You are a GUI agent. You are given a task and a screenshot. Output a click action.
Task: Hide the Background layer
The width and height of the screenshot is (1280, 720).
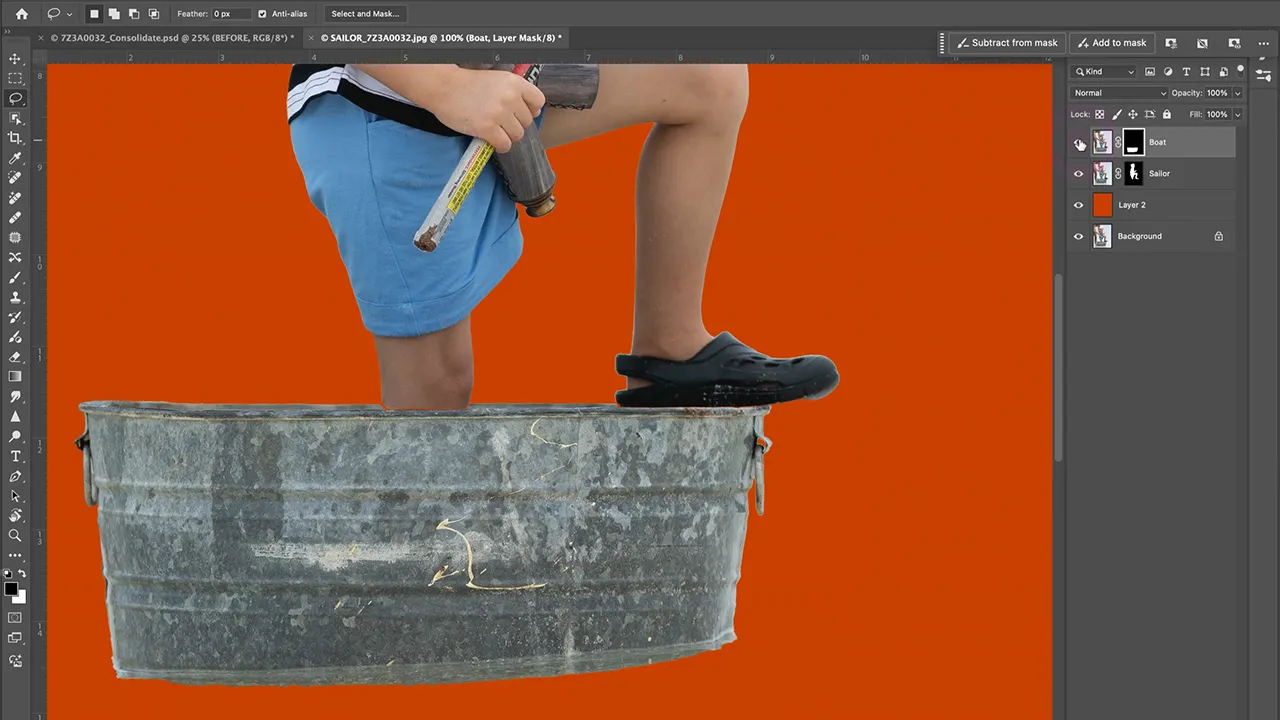pos(1078,237)
